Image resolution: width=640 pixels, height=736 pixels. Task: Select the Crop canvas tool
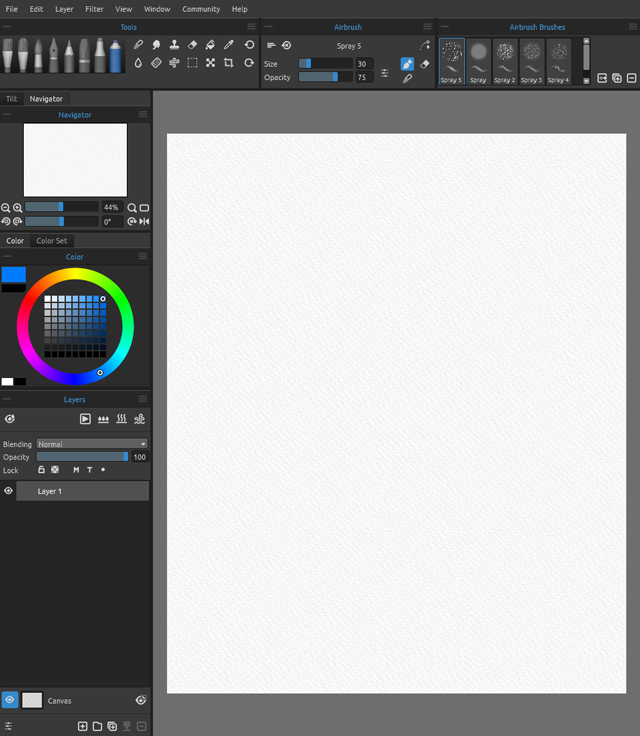click(x=229, y=62)
